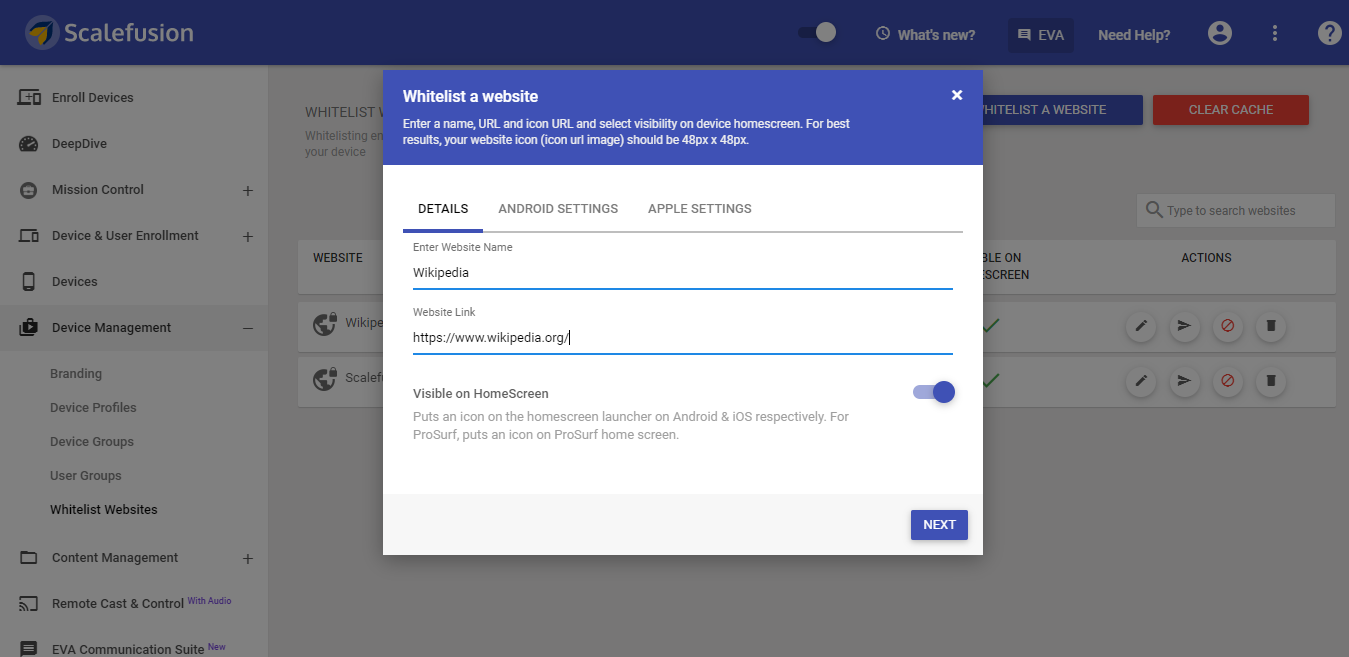Switch to the Android Settings tab

click(x=558, y=209)
